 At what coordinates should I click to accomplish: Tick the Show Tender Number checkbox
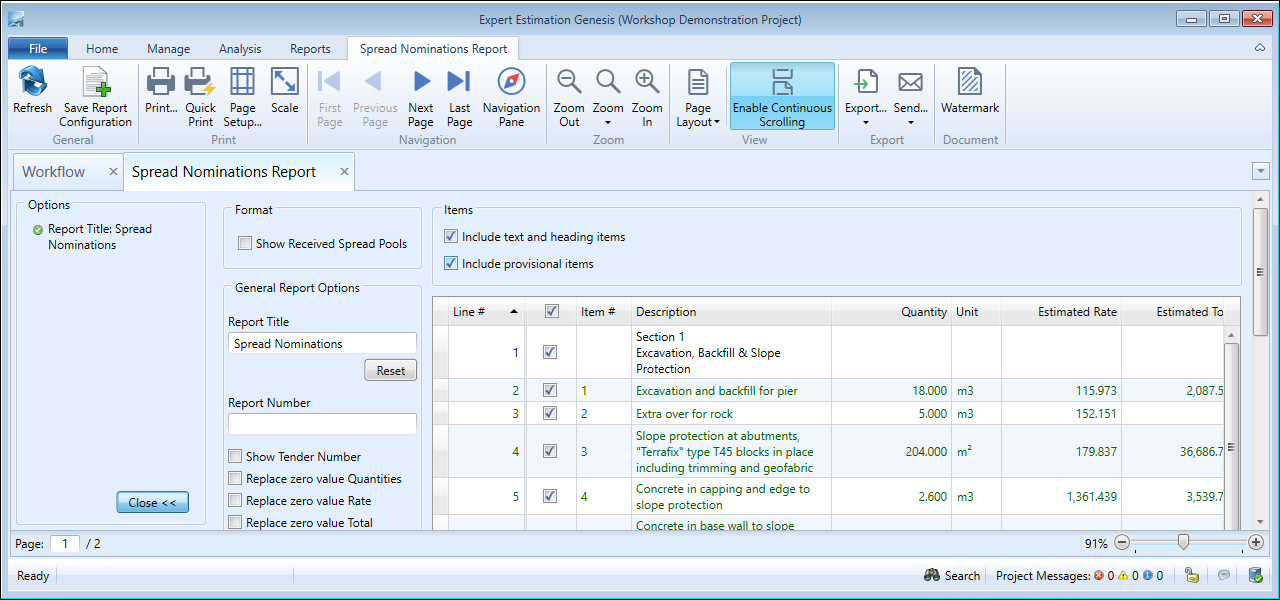[x=235, y=457]
